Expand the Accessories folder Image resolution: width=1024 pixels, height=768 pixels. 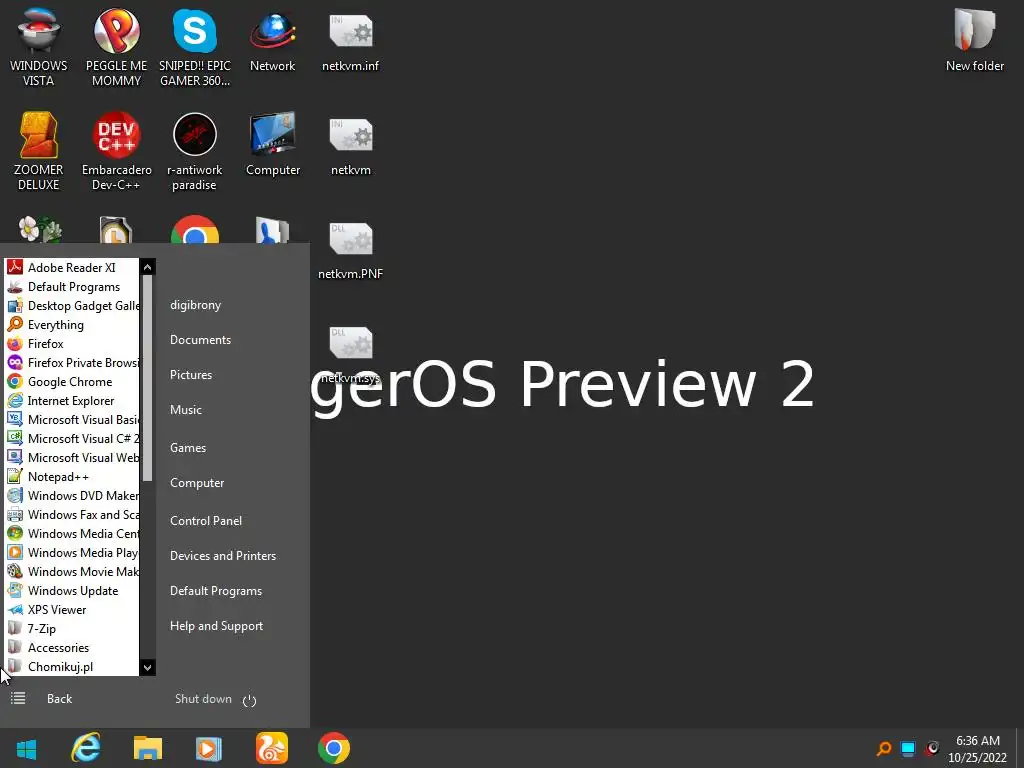point(72,647)
